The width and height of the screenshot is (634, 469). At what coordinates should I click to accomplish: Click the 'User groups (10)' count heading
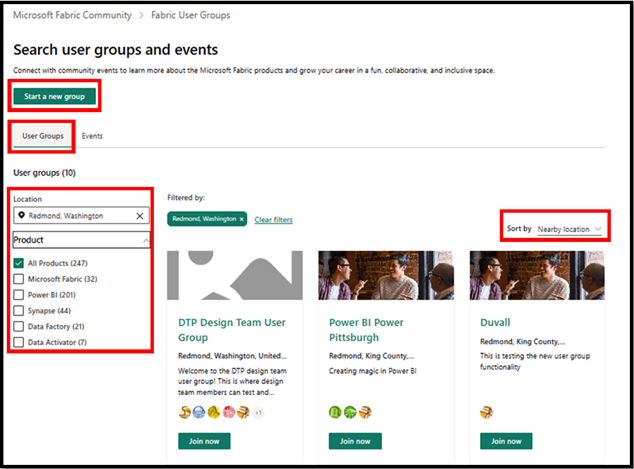44,173
